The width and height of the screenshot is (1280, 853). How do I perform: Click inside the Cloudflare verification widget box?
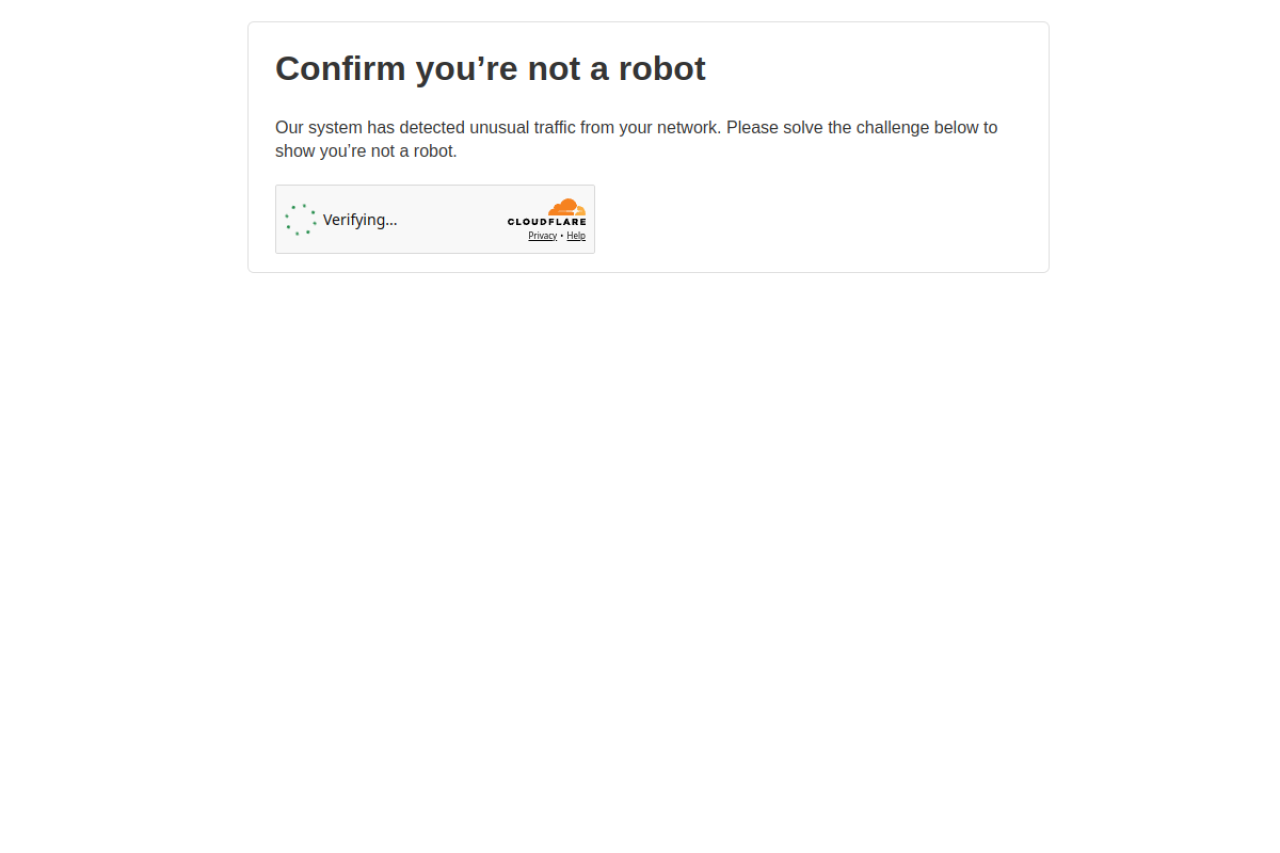(435, 219)
